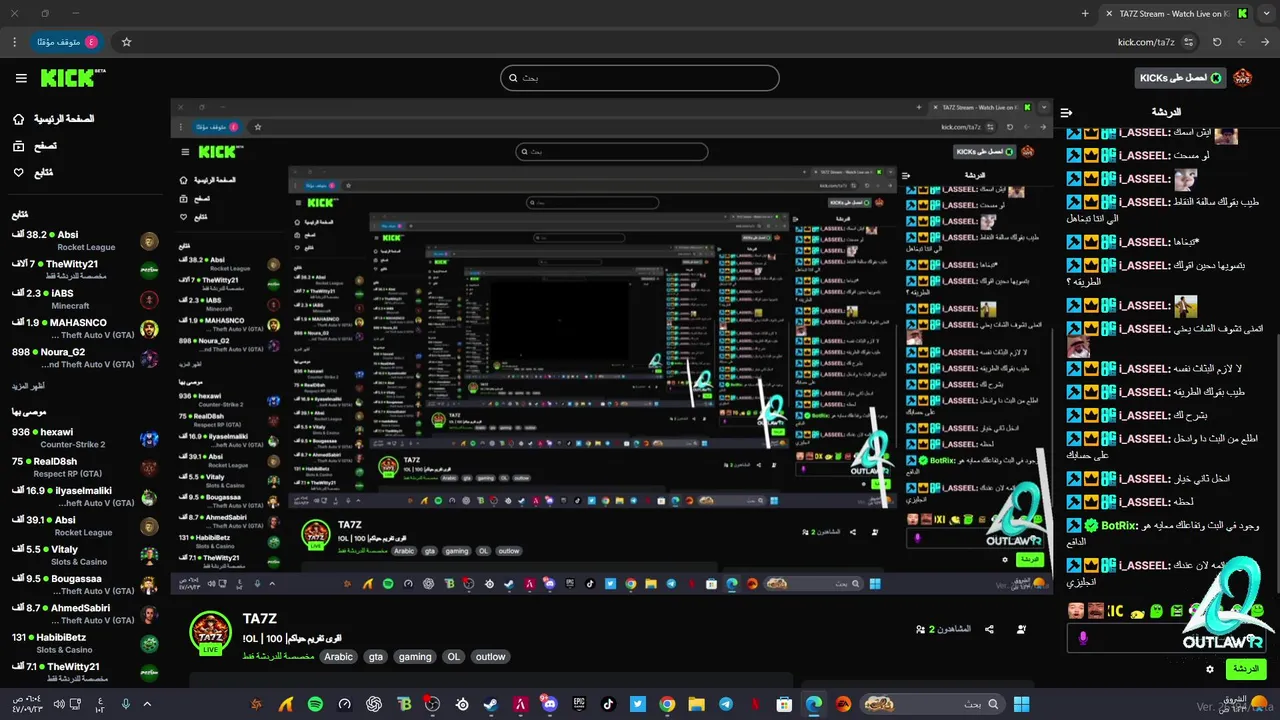The width and height of the screenshot is (1280, 720).
Task: Open Noura_G2 channel in sidebar
Action: tap(85, 358)
